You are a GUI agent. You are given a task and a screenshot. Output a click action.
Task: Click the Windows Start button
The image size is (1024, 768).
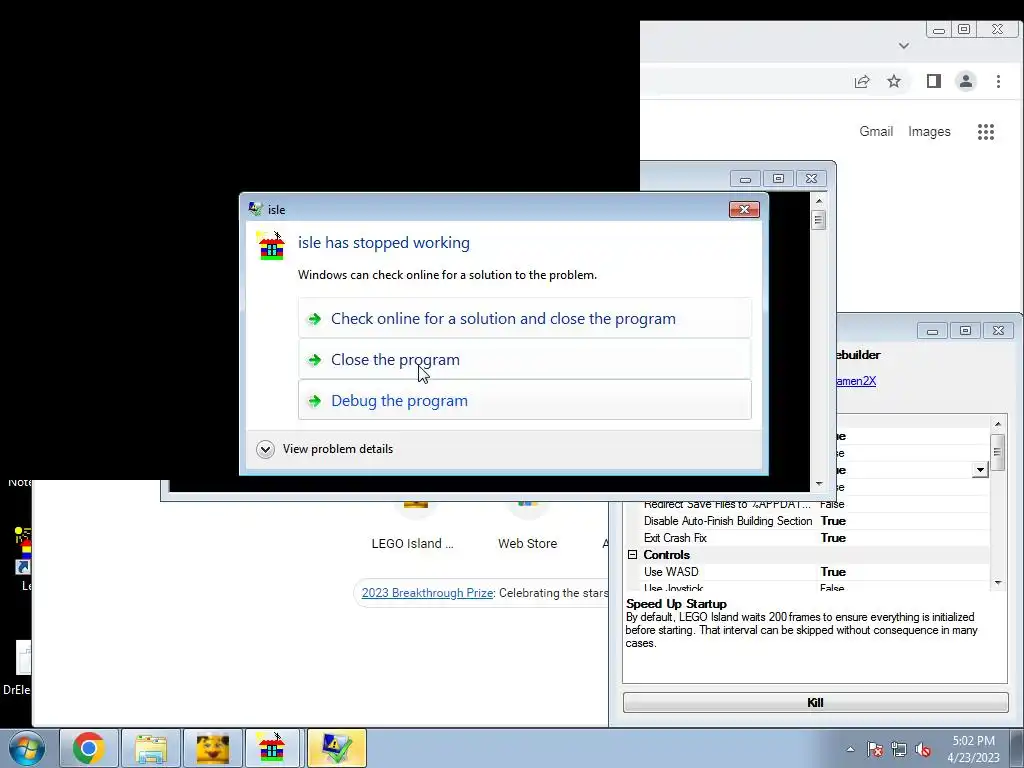point(26,748)
